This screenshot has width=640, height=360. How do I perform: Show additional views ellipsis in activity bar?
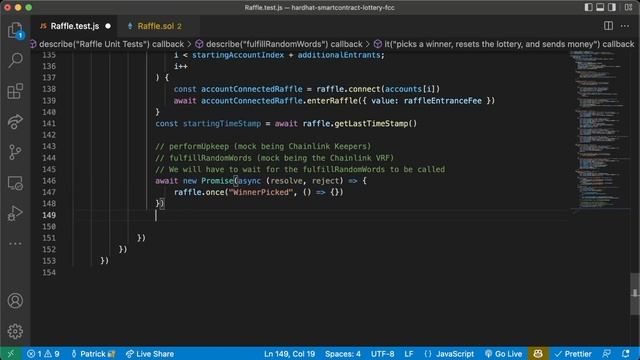click(x=15, y=244)
